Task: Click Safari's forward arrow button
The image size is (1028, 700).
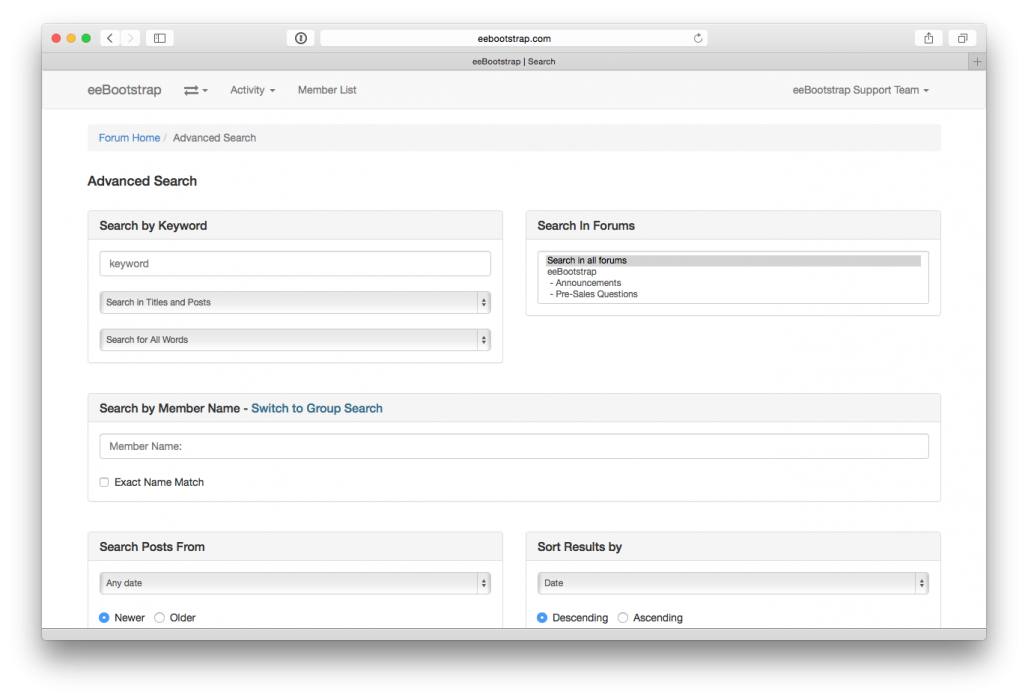Action: [x=130, y=38]
